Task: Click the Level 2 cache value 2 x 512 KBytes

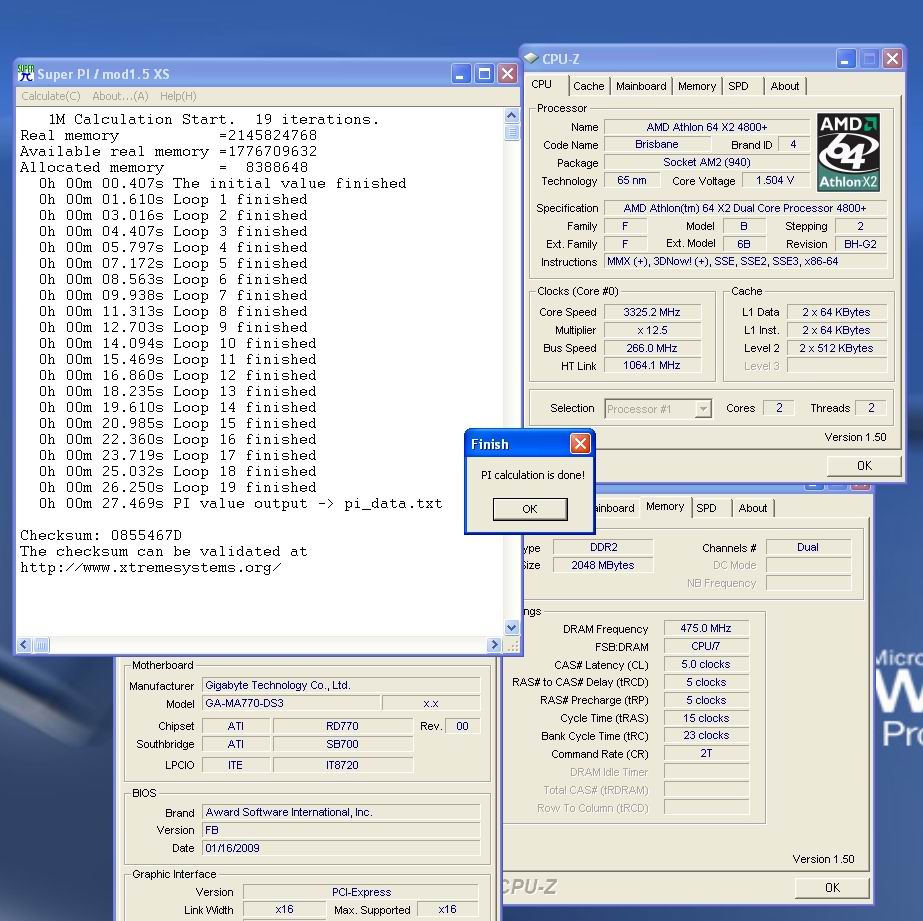Action: click(x=836, y=348)
